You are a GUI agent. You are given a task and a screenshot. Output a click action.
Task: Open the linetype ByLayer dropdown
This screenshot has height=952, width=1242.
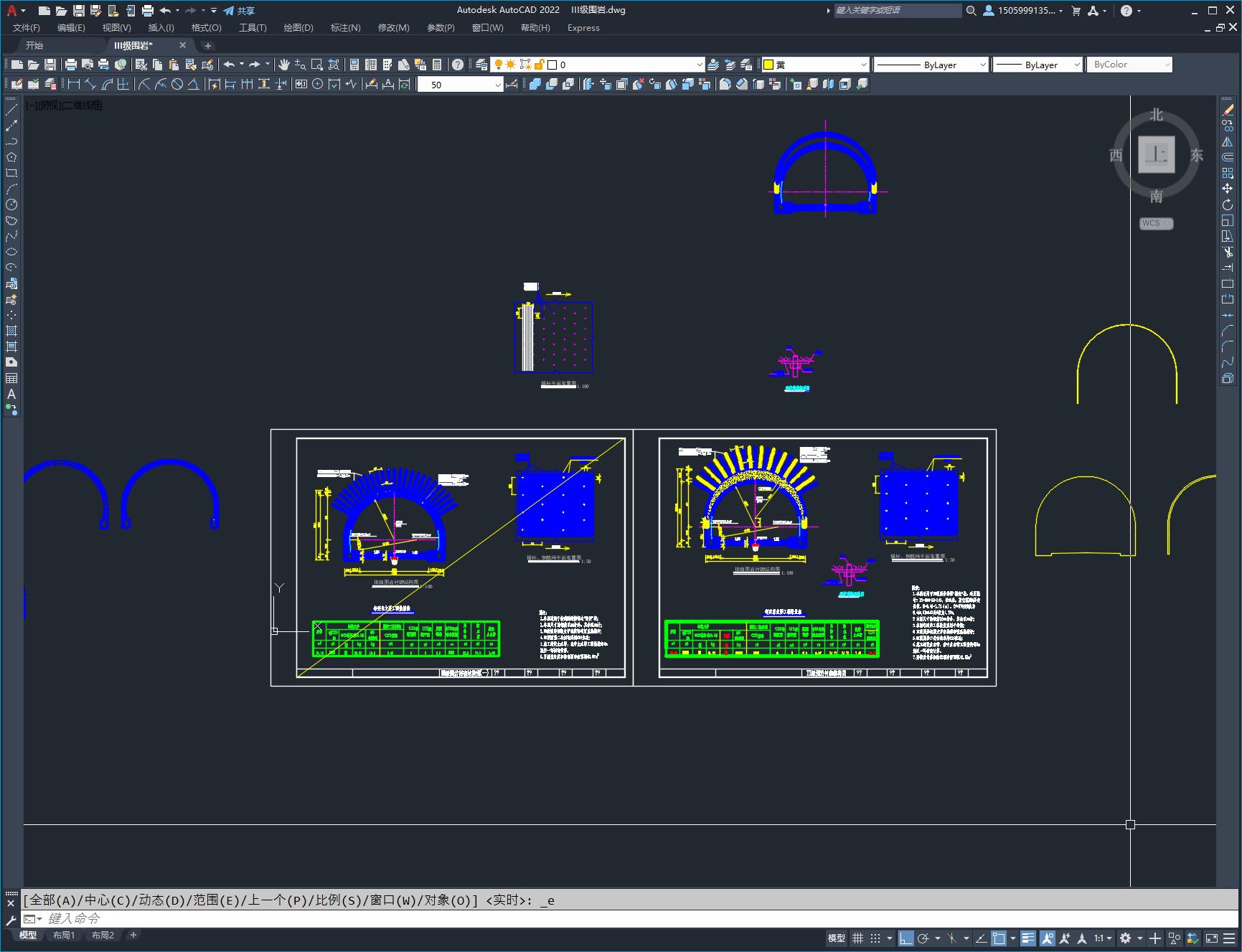click(x=931, y=65)
